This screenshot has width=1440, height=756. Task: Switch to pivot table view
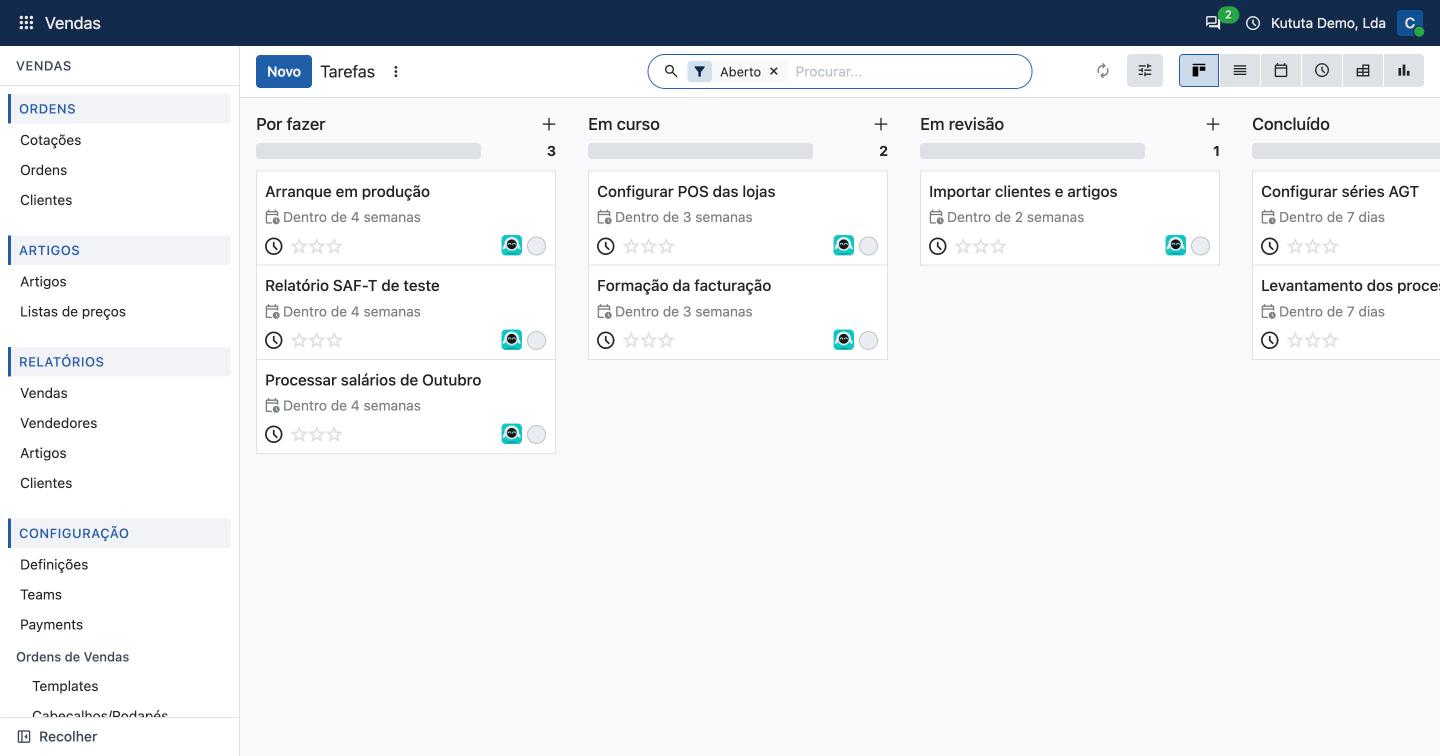(x=1363, y=71)
